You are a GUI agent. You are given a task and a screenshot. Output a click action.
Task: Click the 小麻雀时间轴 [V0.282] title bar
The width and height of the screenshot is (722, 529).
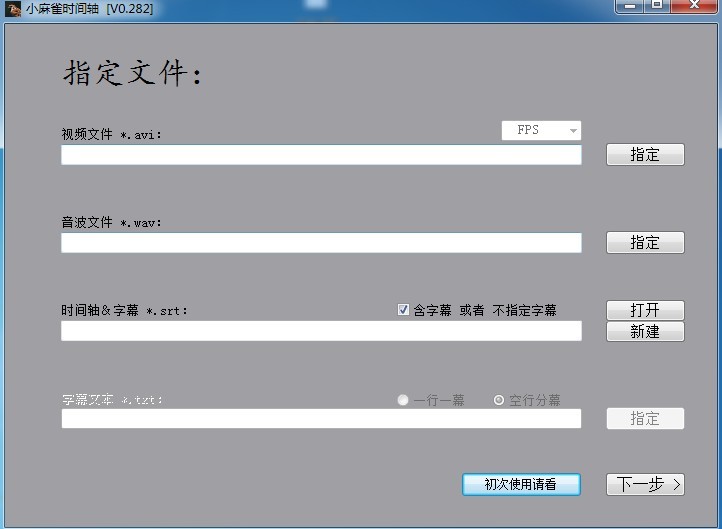pos(300,9)
